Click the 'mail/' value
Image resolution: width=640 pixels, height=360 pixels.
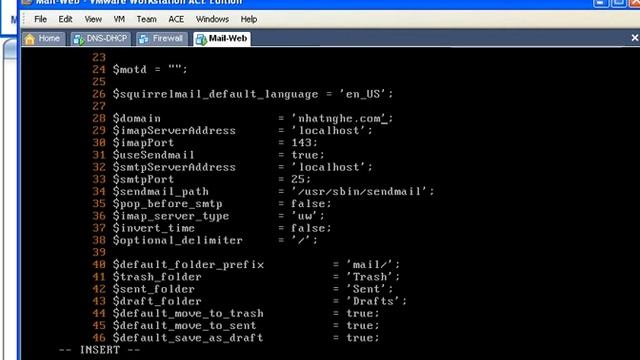click(x=370, y=264)
